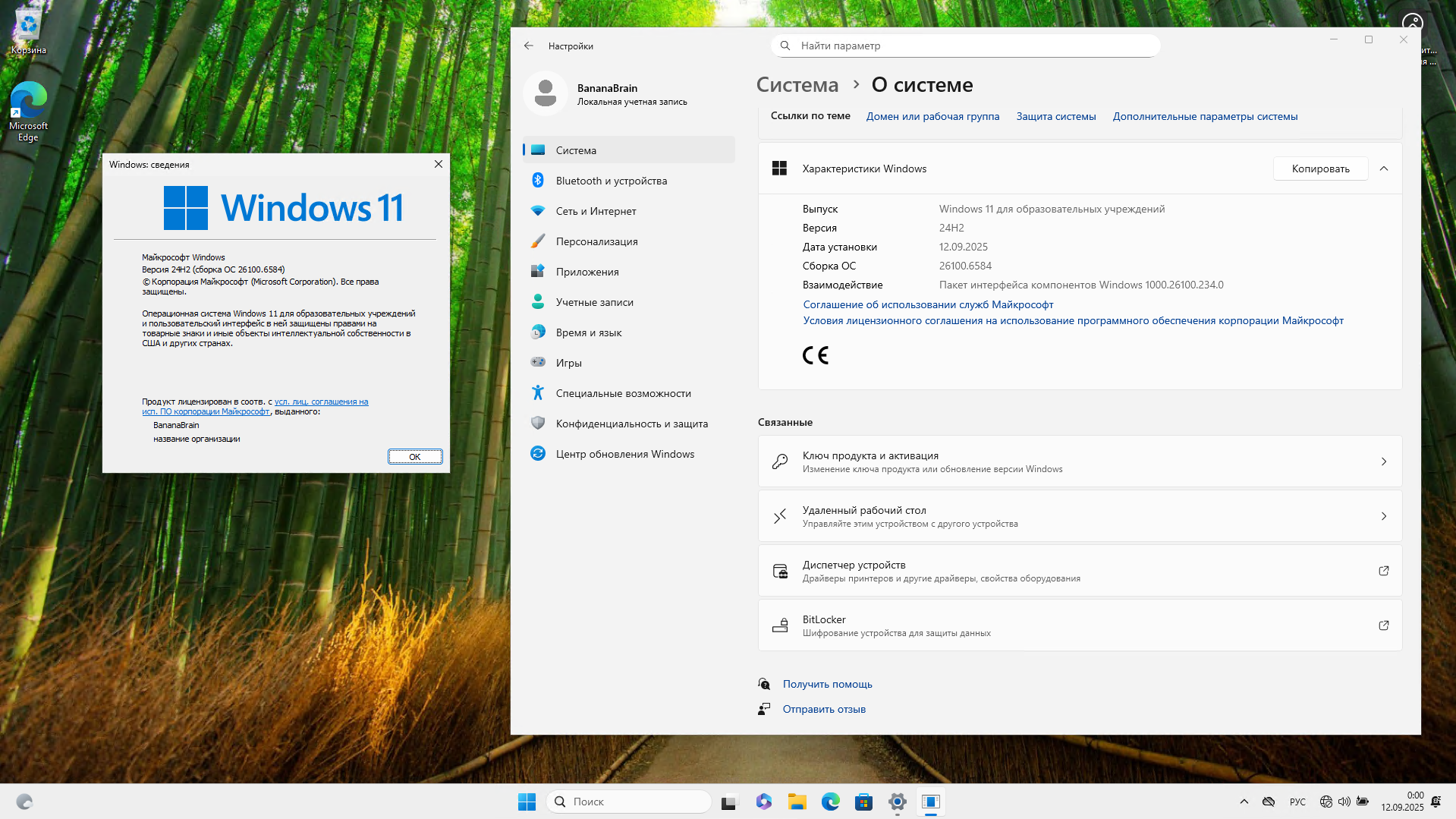Click the Bluetooth icon in the sidebar
Screen dimensions: 1456x819
(538, 180)
